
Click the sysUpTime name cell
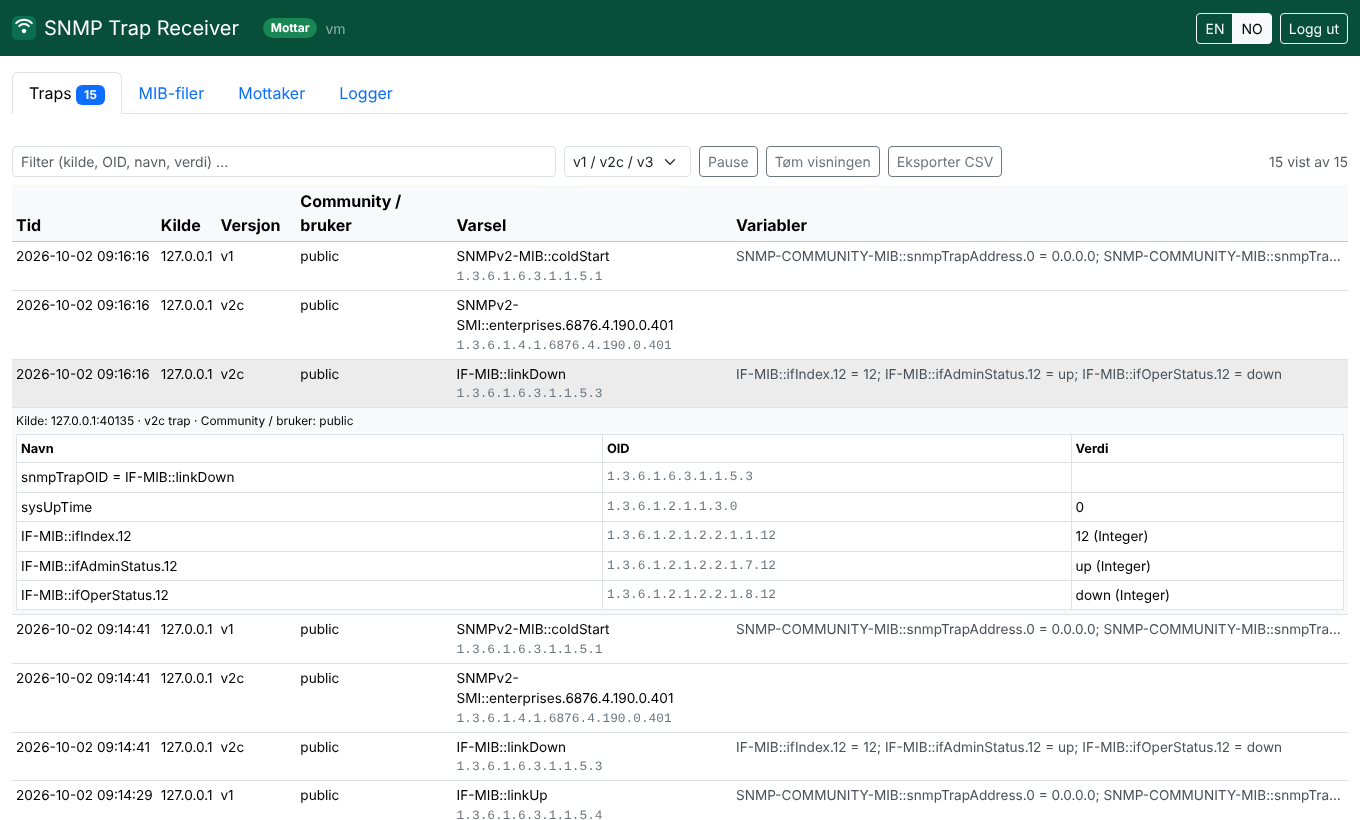click(310, 507)
